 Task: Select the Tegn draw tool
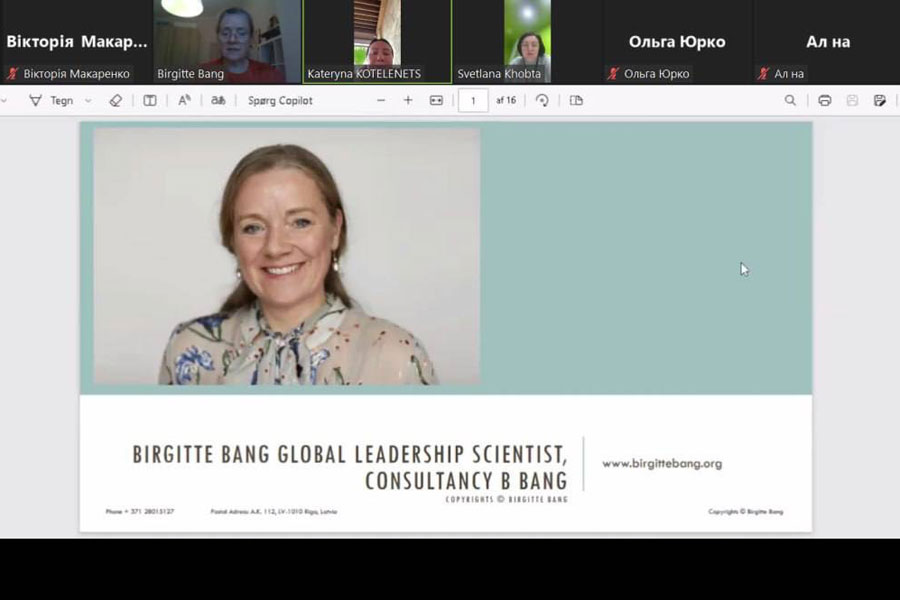(52, 100)
